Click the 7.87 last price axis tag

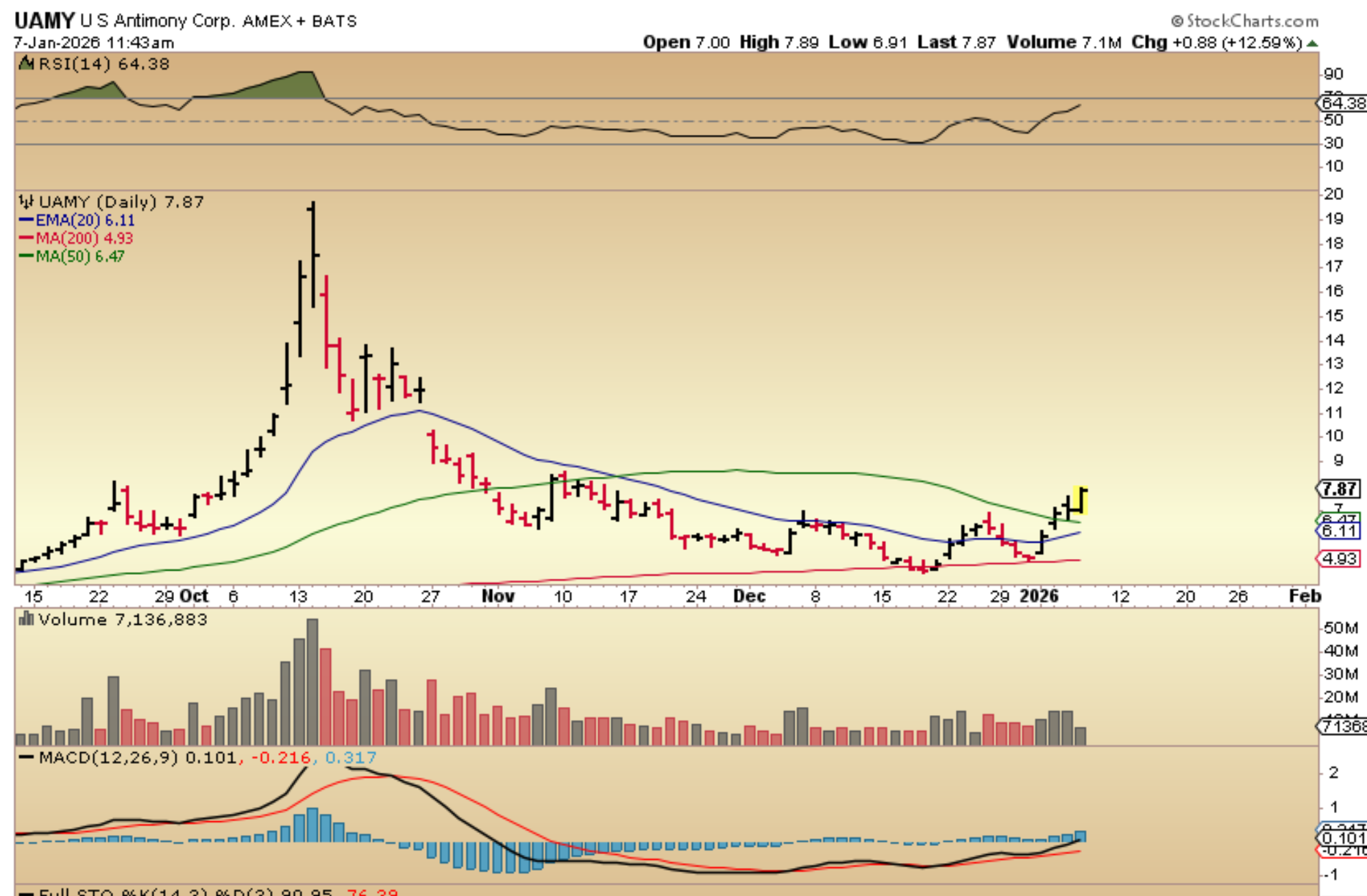tap(1338, 489)
